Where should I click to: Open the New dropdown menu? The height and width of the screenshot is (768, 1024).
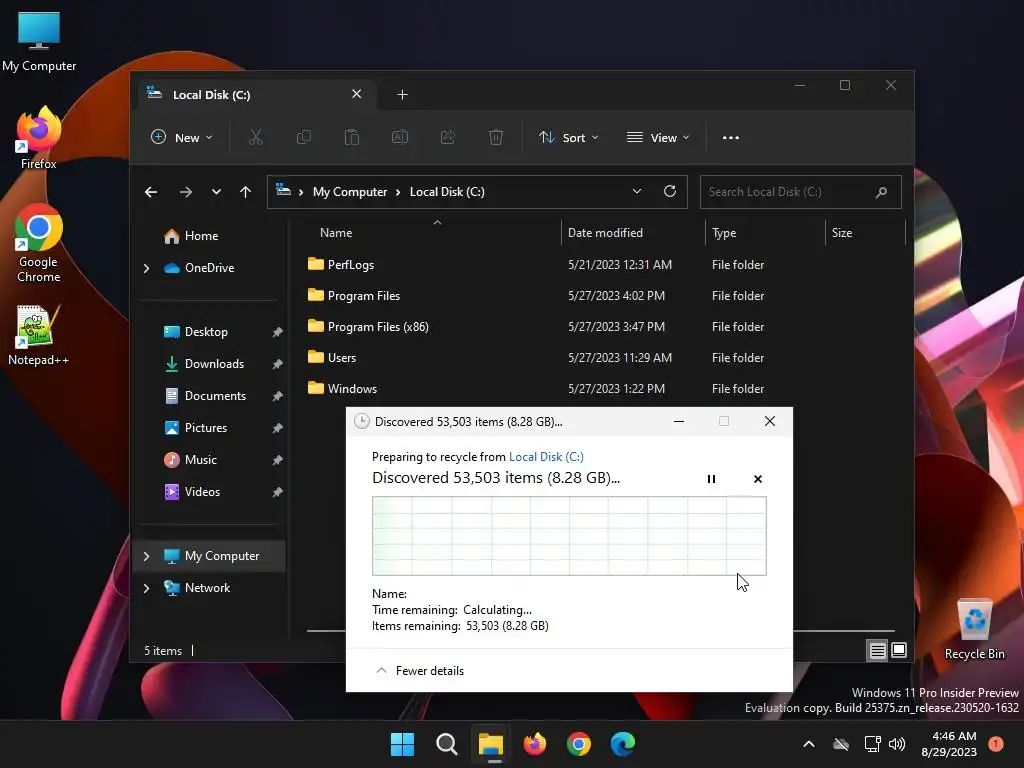(182, 137)
